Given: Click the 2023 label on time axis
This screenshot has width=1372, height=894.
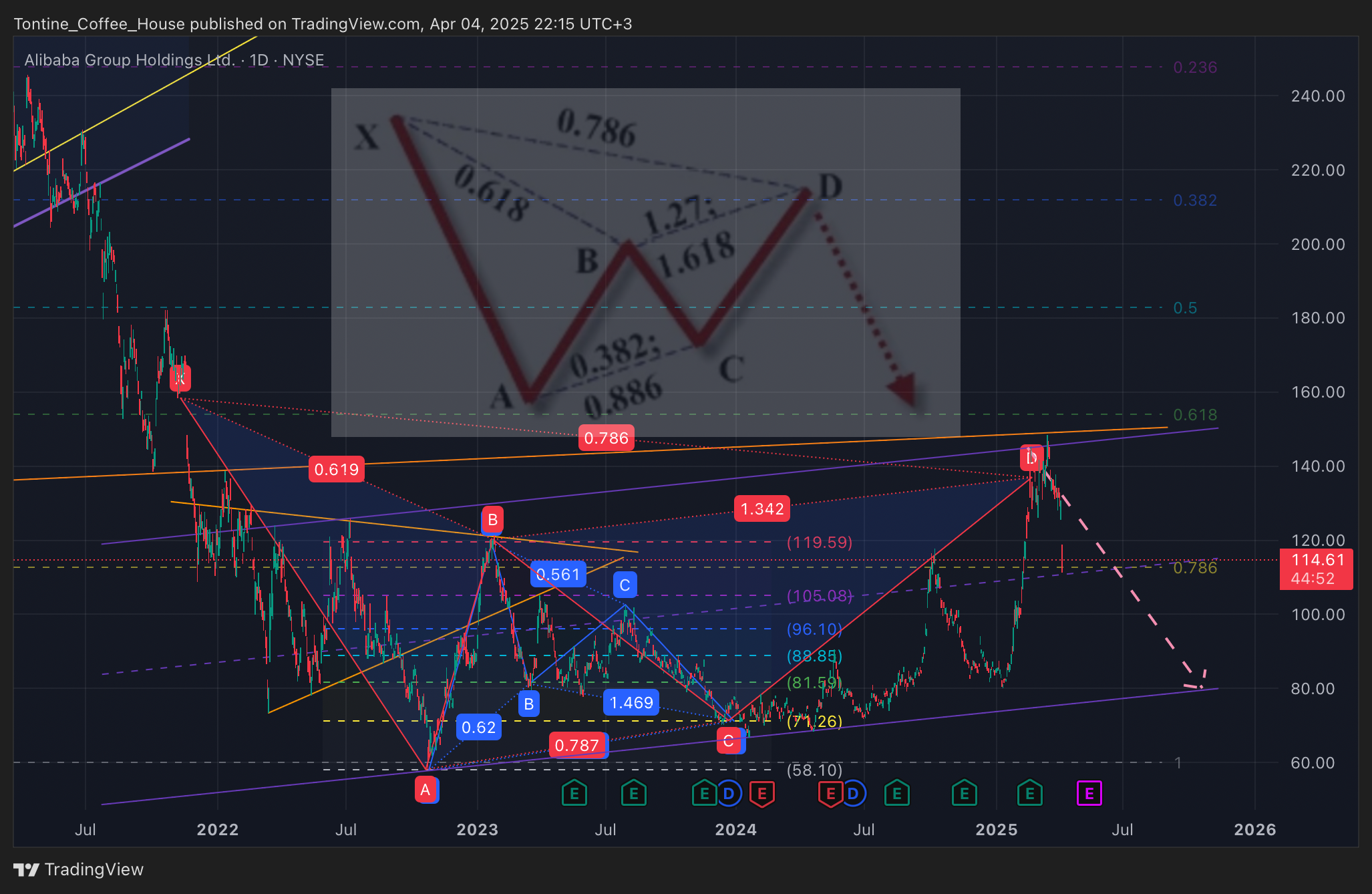Looking at the screenshot, I should coord(477,830).
